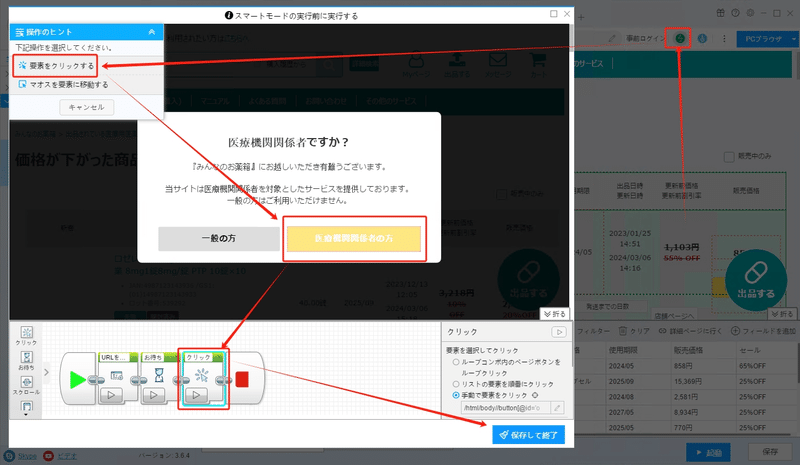The image size is (800, 465).
Task: Select the URLを… step block icon
Action: pos(116,376)
